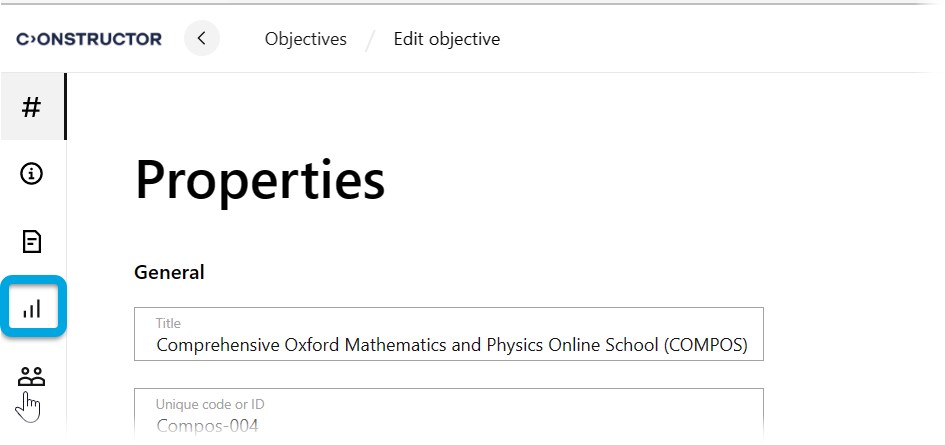Click the Constructor logo
945x445 pixels.
pos(89,39)
